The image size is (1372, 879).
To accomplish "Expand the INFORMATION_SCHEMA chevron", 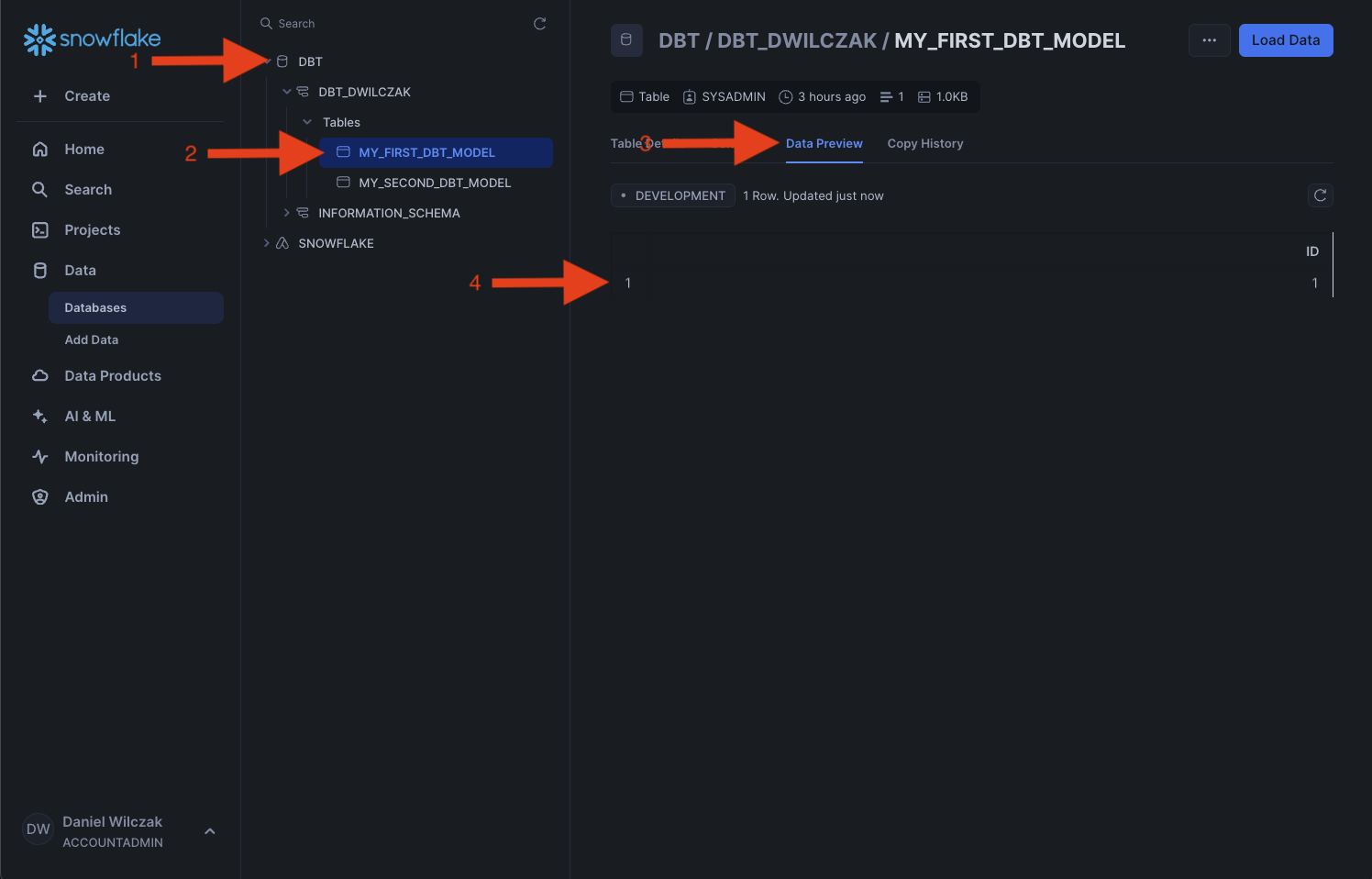I will (x=287, y=213).
